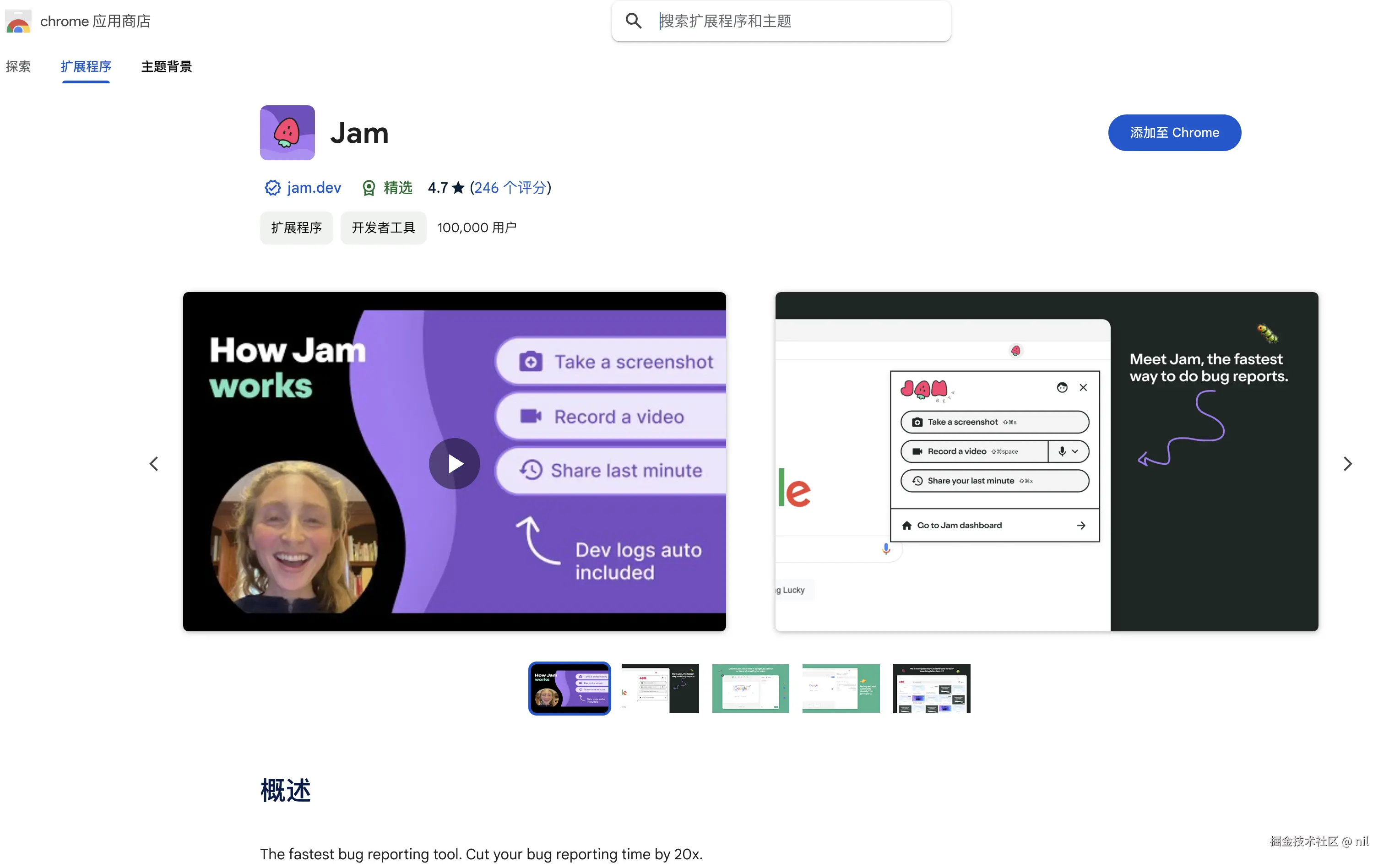
Task: Click the 扩展程序 category chip
Action: click(296, 228)
